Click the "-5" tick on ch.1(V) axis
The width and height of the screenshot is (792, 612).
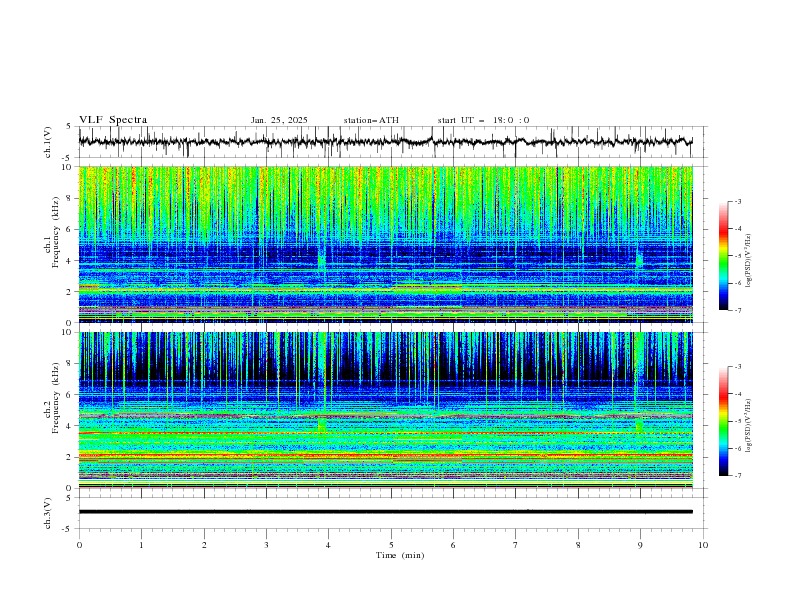(x=68, y=158)
